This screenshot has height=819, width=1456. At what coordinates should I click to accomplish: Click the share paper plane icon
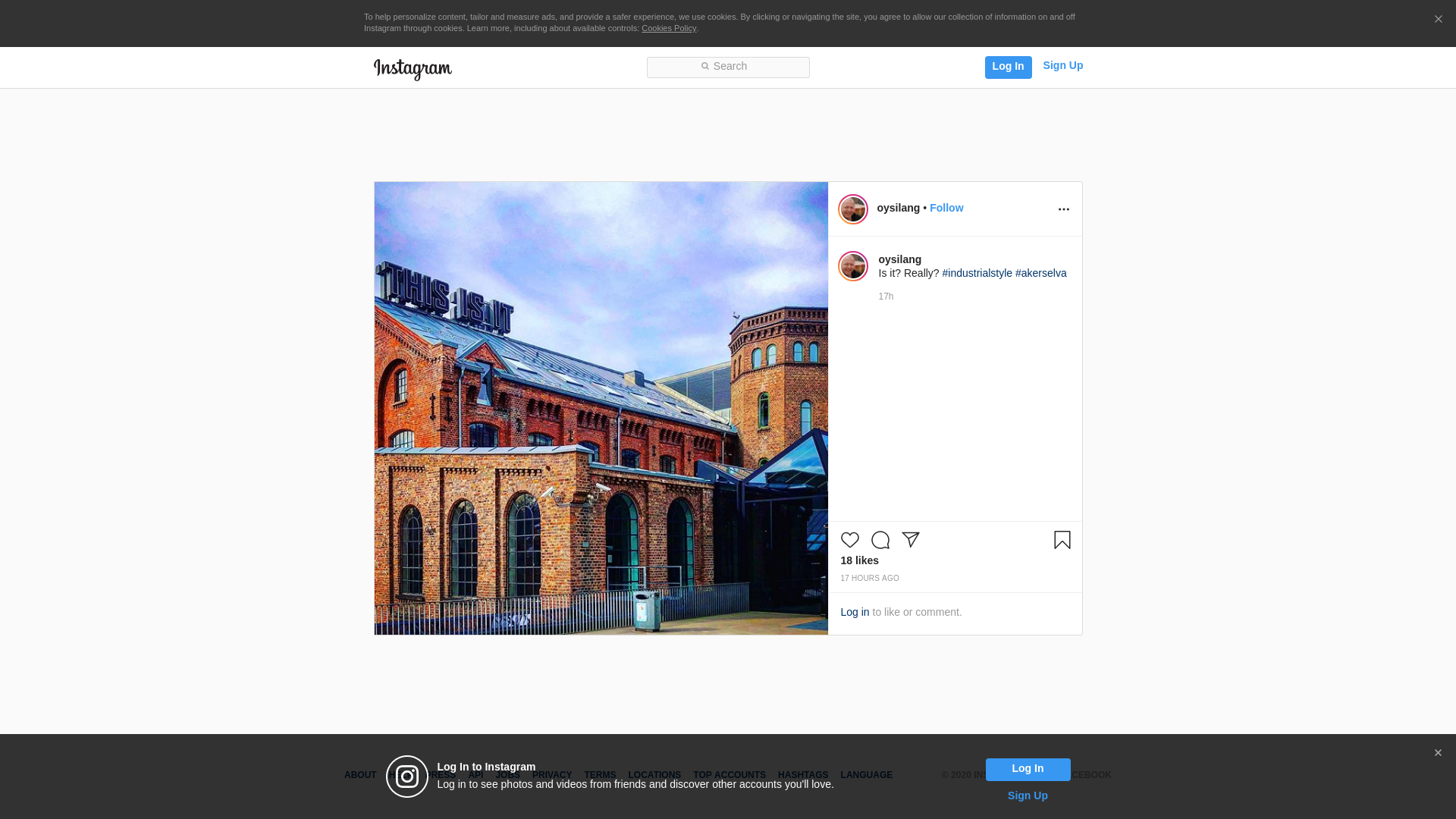click(911, 540)
